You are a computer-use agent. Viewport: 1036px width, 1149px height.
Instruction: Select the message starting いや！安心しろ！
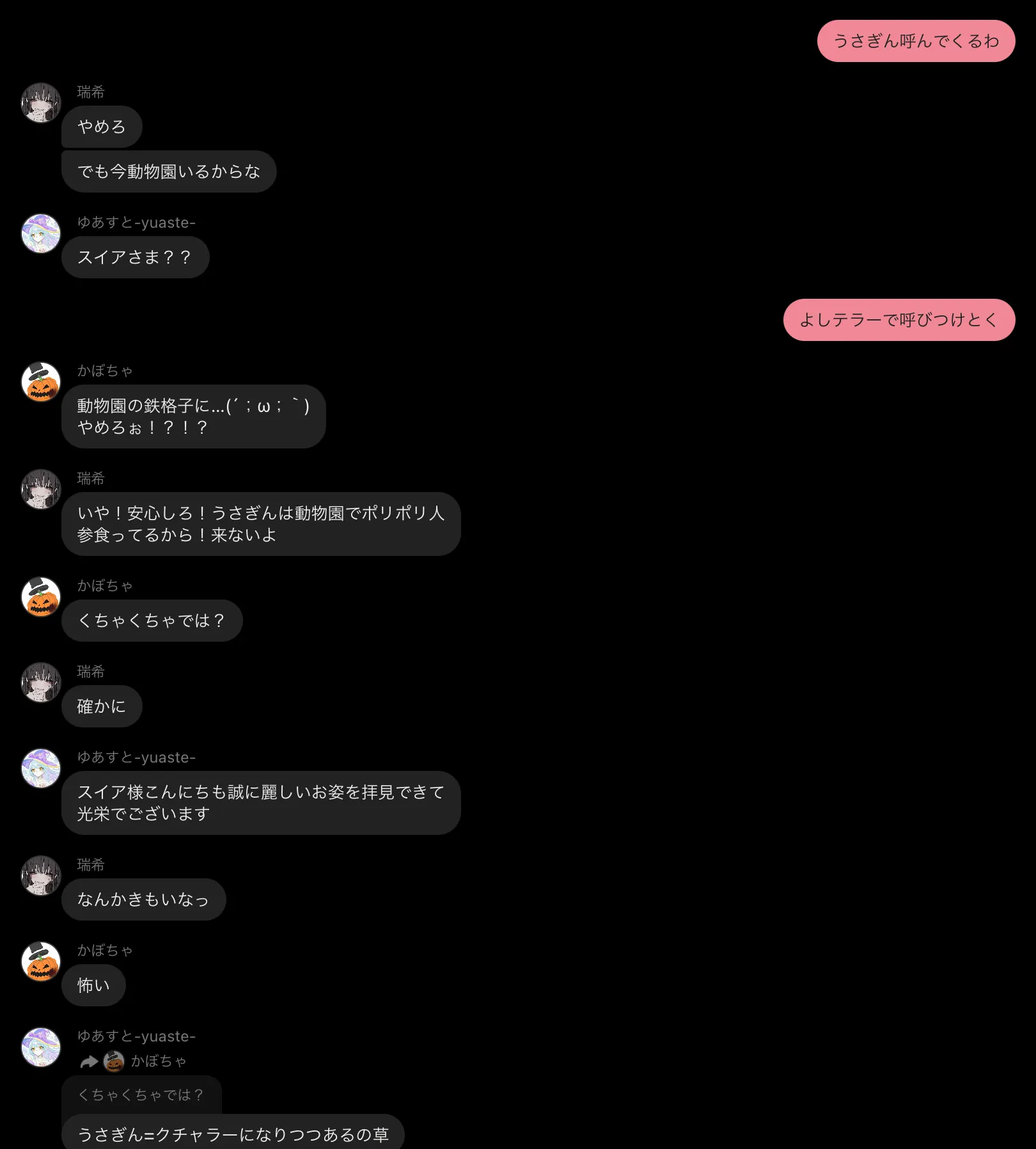coord(261,524)
